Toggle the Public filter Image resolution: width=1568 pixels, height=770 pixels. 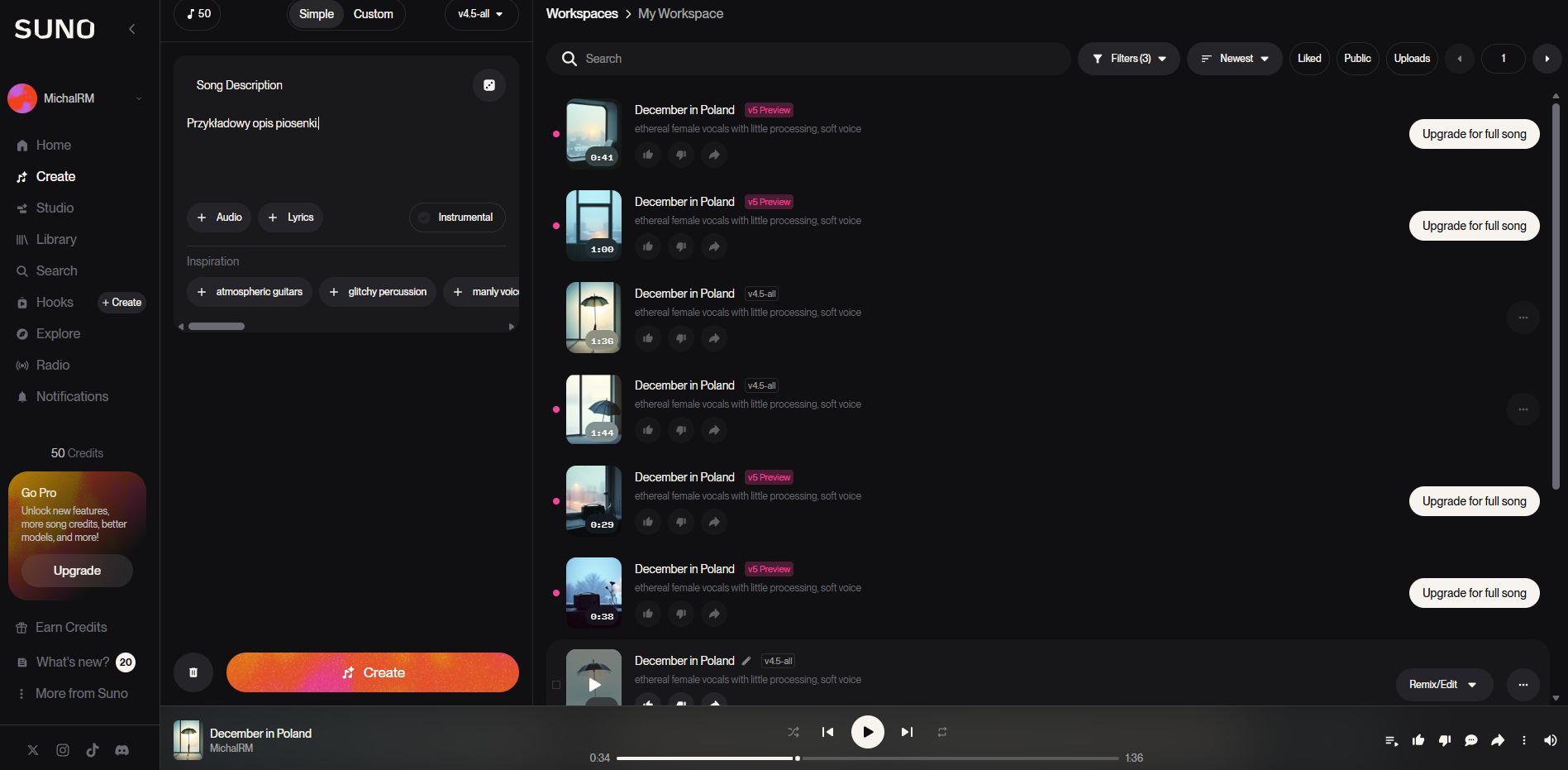pos(1357,59)
